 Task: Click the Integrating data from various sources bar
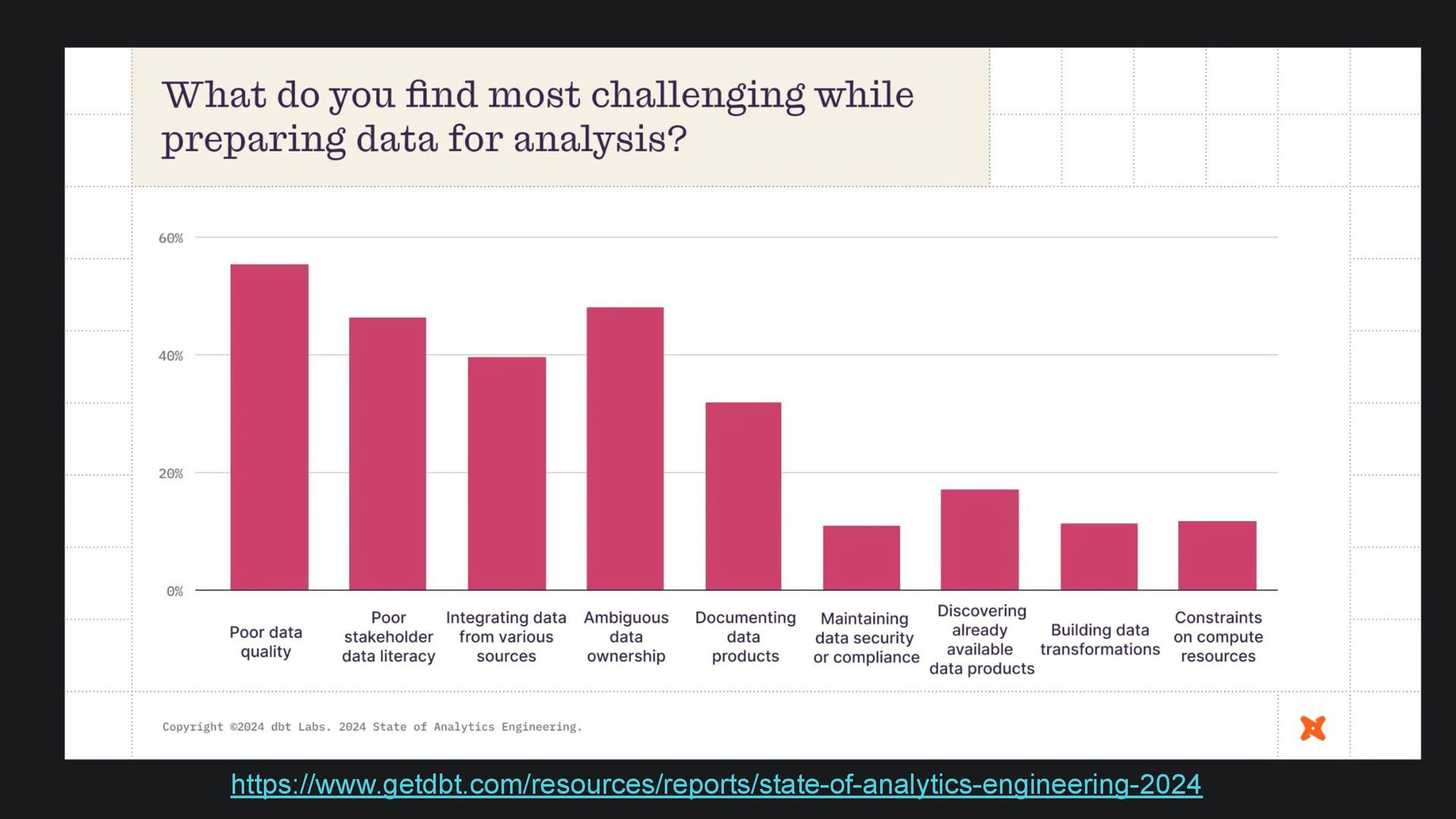click(507, 473)
